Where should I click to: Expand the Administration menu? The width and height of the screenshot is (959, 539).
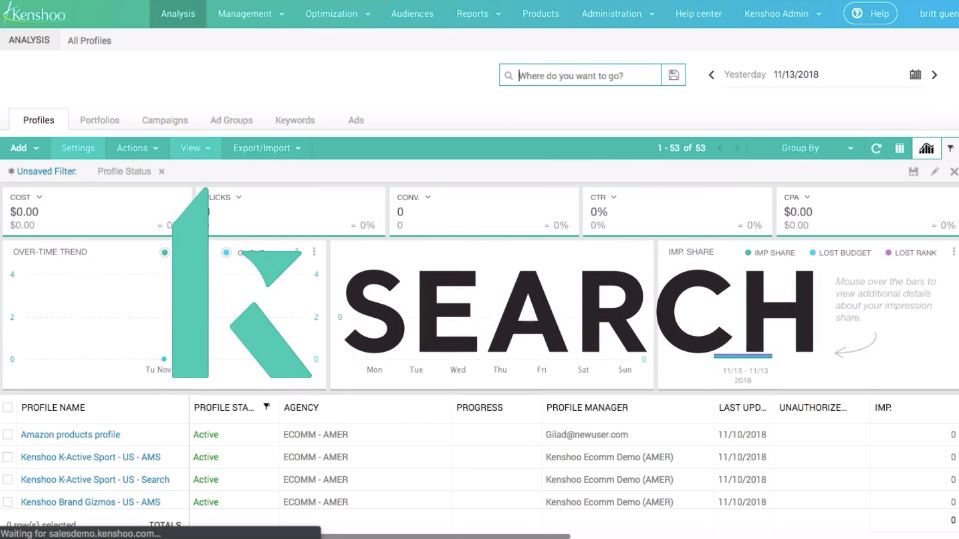617,13
